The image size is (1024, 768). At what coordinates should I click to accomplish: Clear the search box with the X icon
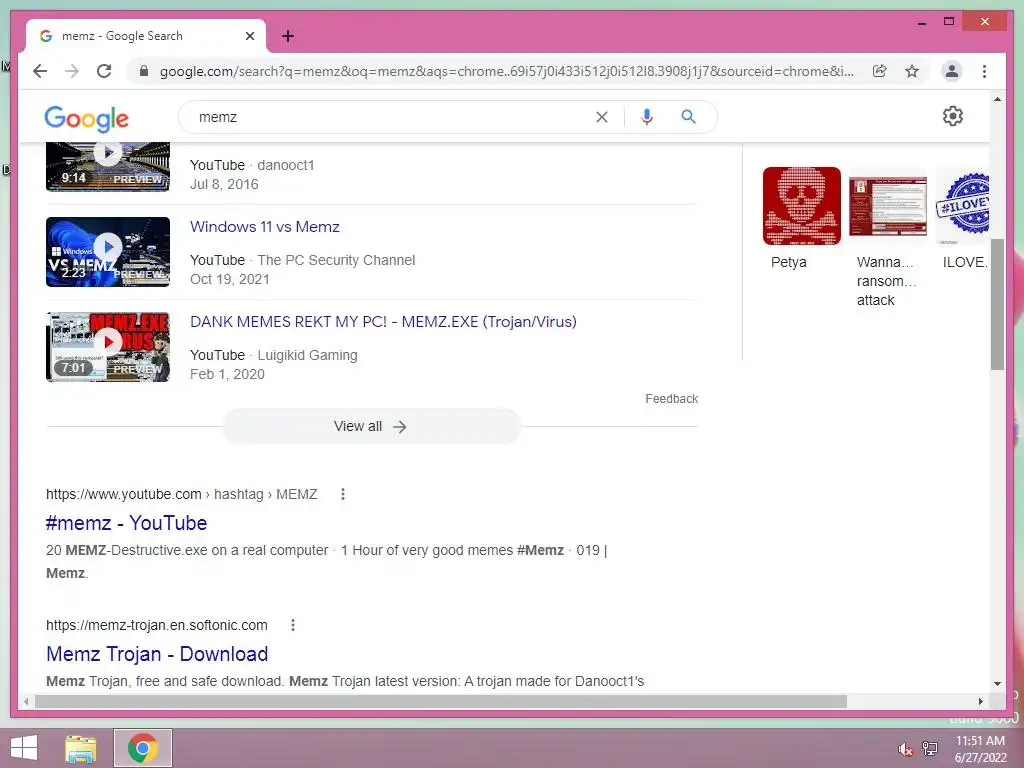601,117
